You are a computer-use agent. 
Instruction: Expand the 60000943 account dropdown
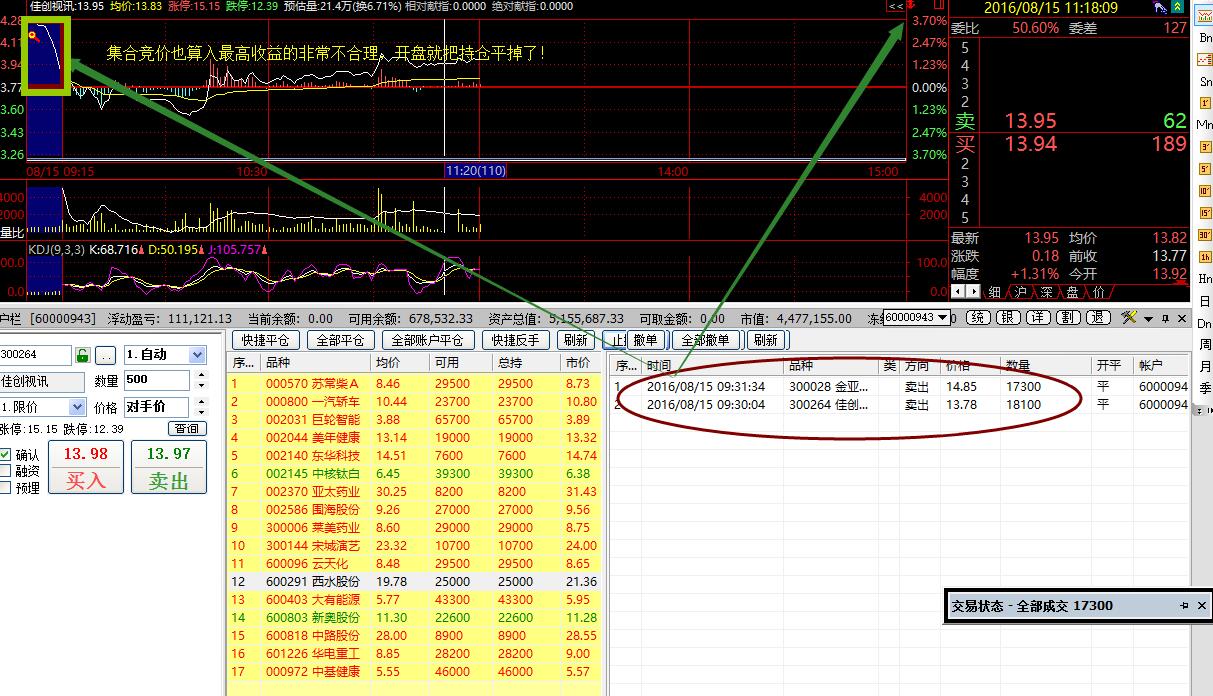943,318
